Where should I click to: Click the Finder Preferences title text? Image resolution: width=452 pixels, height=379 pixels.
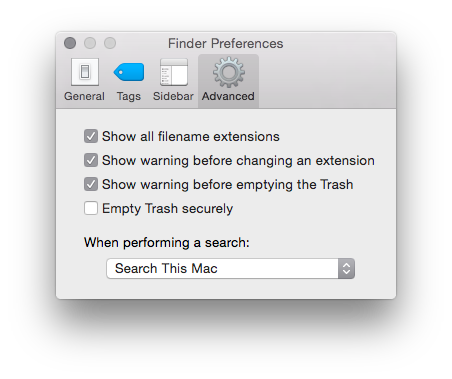coord(226,43)
